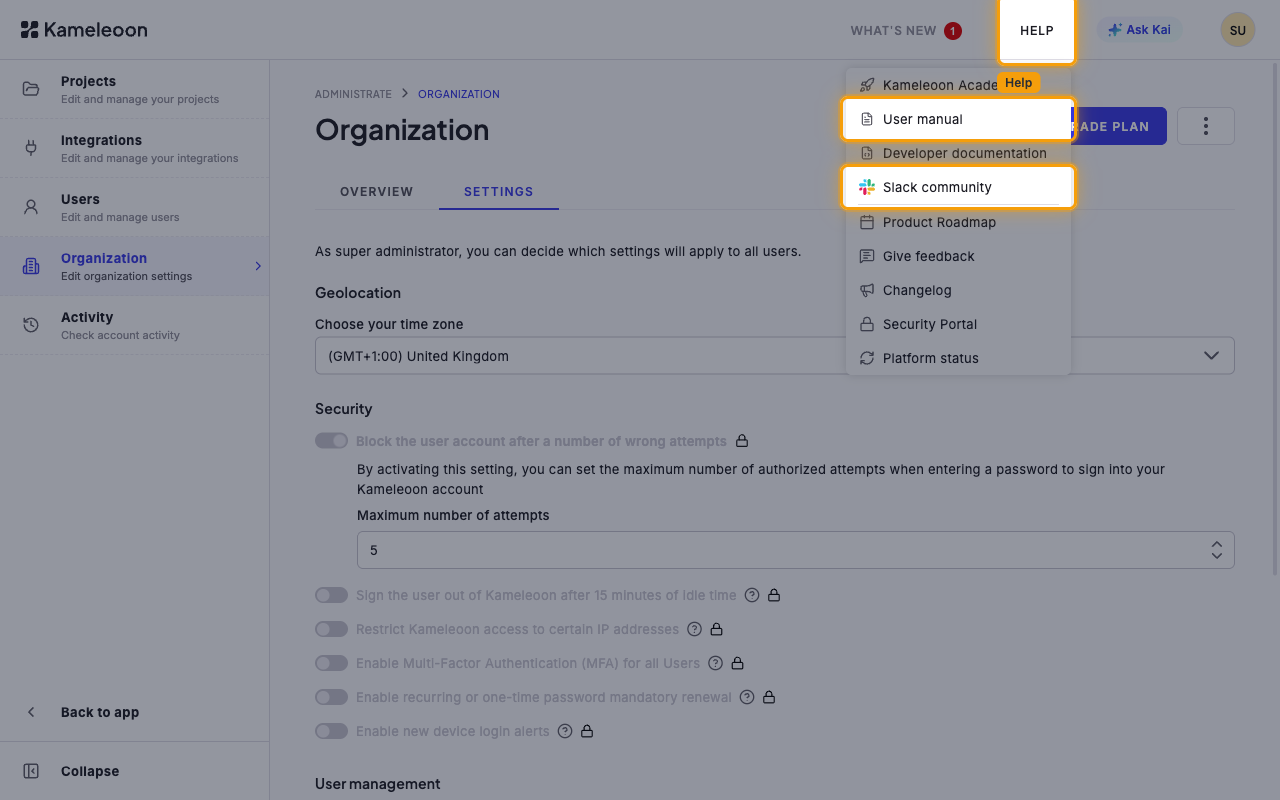Image resolution: width=1280 pixels, height=800 pixels.
Task: Select Slack community menu item
Action: point(958,187)
